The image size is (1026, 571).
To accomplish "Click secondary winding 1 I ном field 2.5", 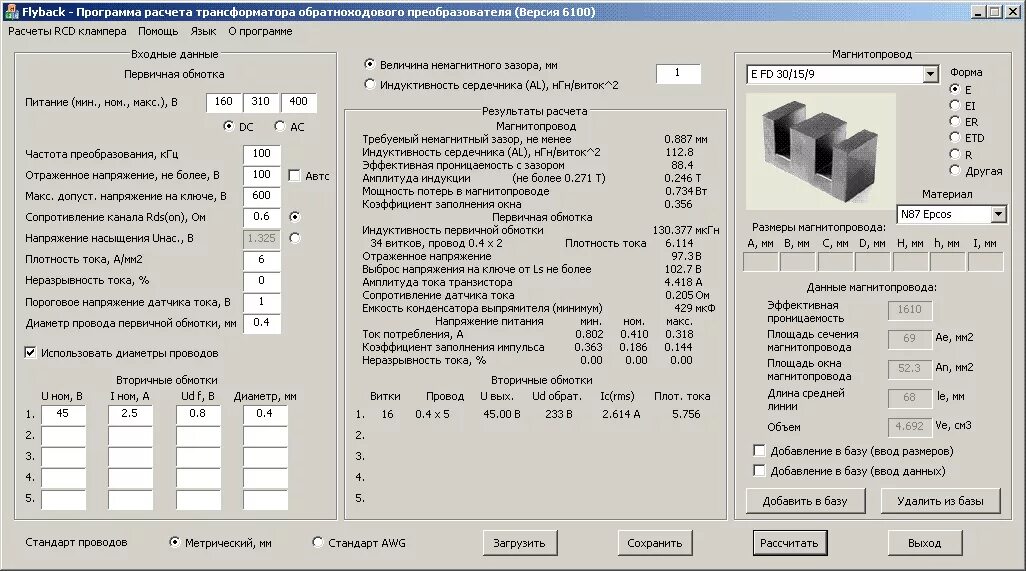I will (x=130, y=415).
